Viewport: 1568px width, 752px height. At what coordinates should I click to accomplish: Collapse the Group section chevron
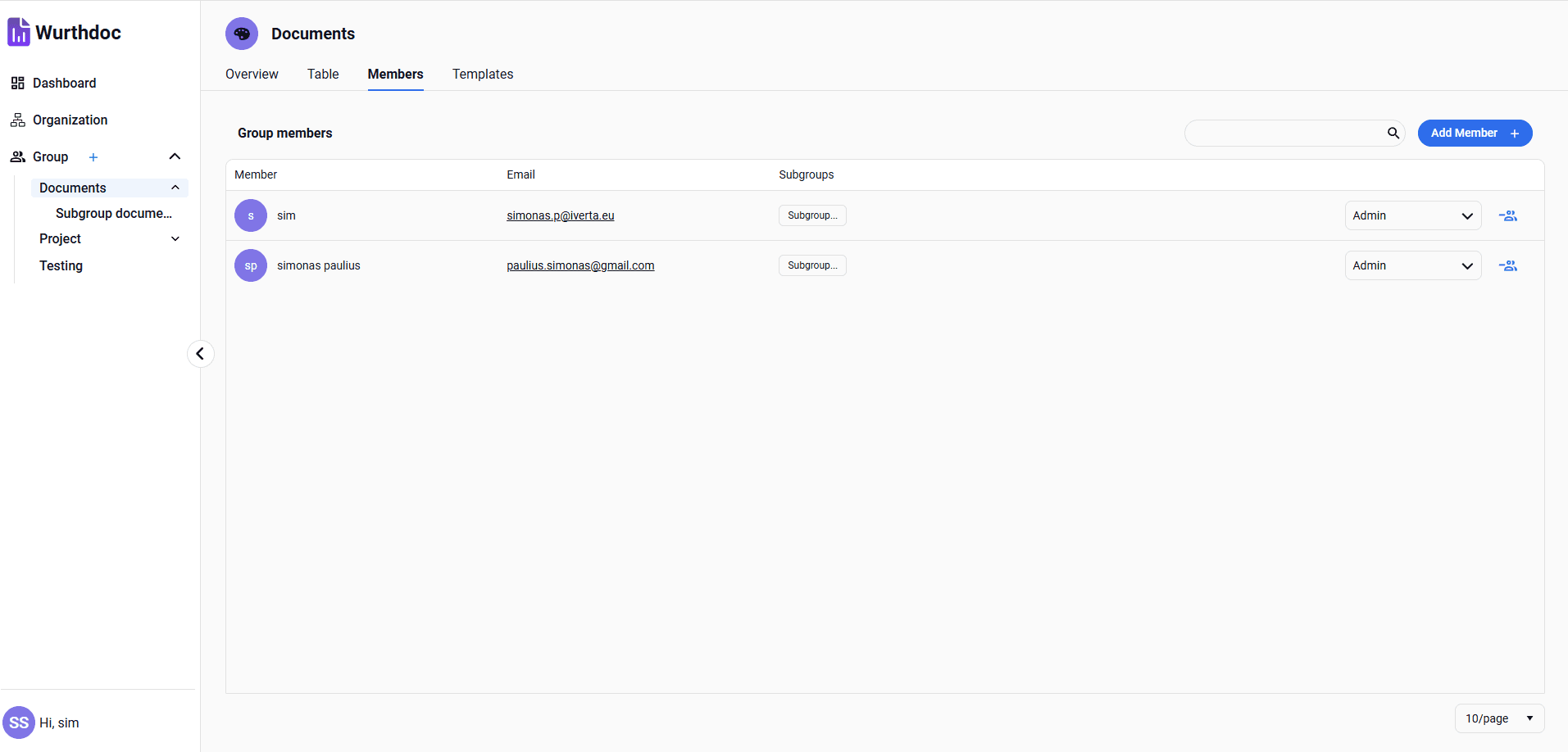coord(175,157)
